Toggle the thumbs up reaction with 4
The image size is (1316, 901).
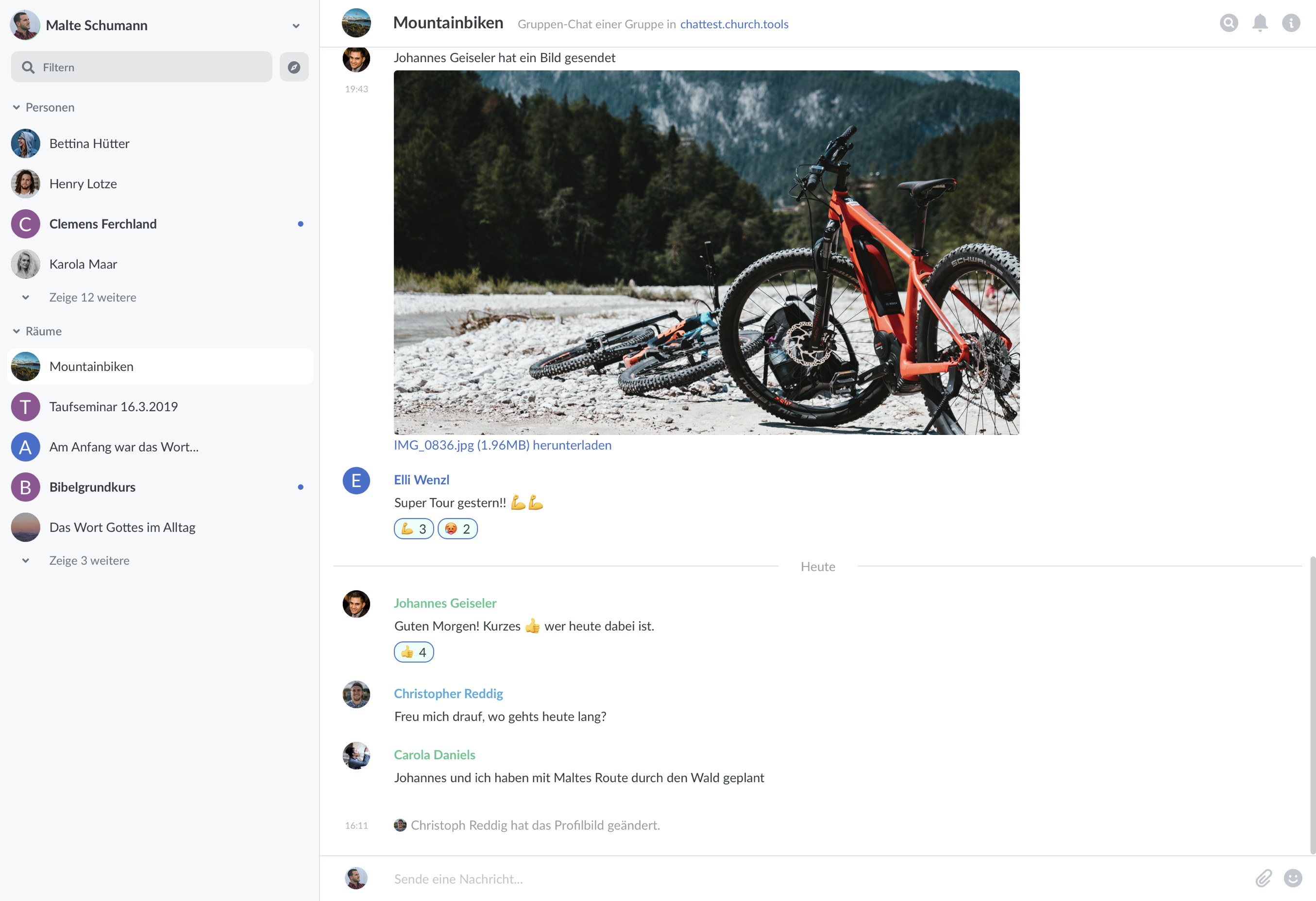click(x=414, y=652)
